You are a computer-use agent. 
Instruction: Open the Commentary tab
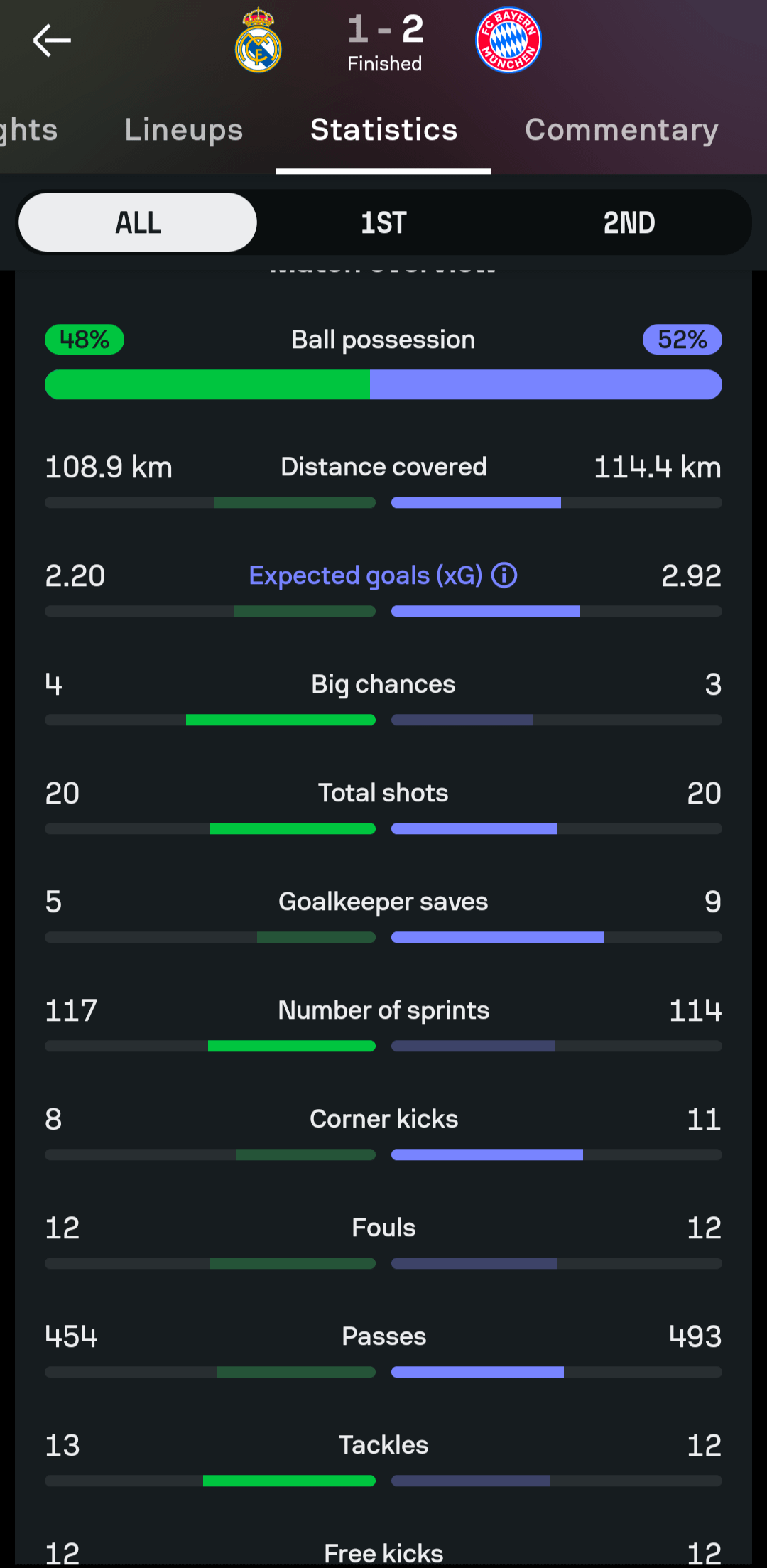(621, 130)
